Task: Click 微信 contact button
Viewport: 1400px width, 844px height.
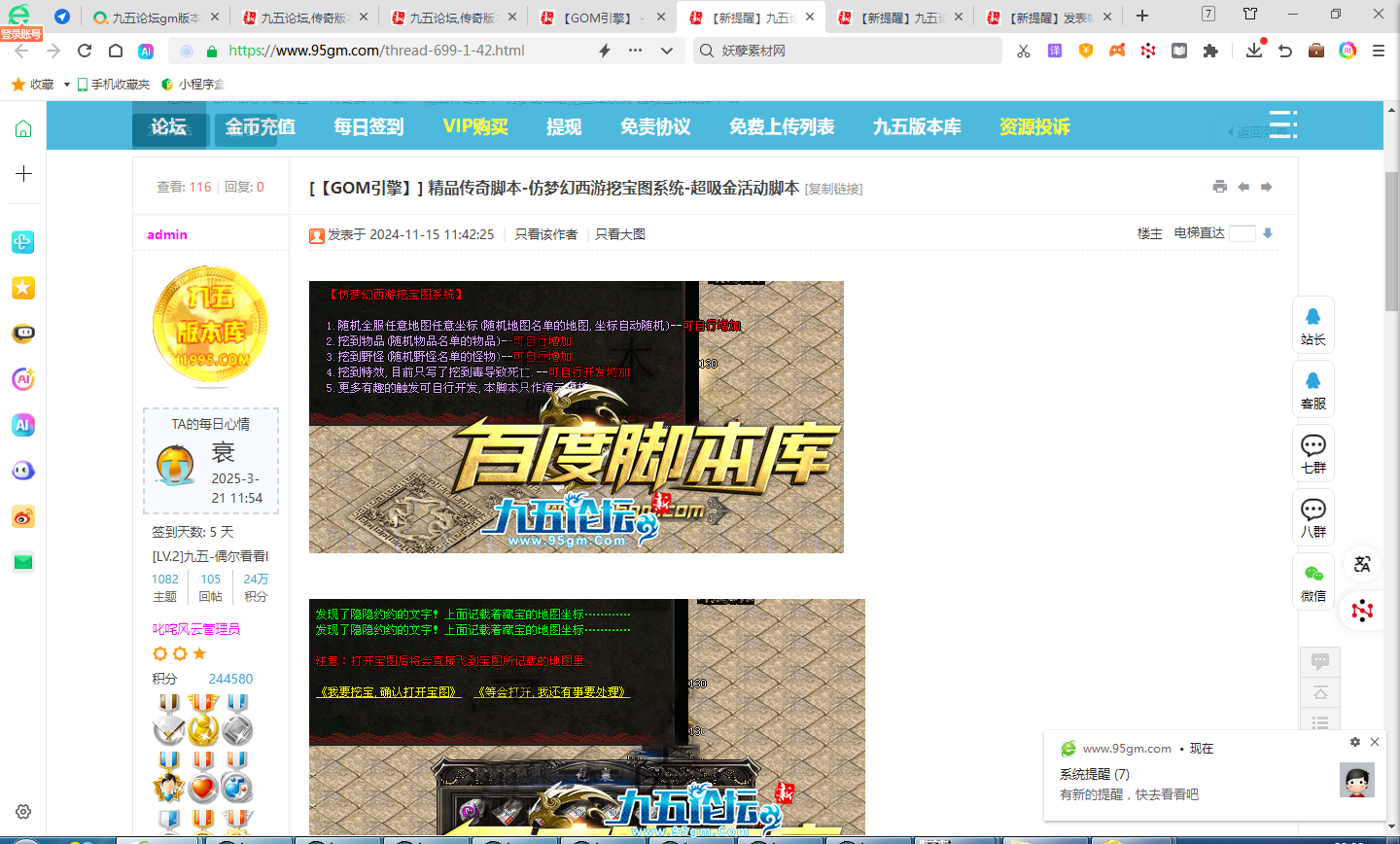Action: 1313,582
